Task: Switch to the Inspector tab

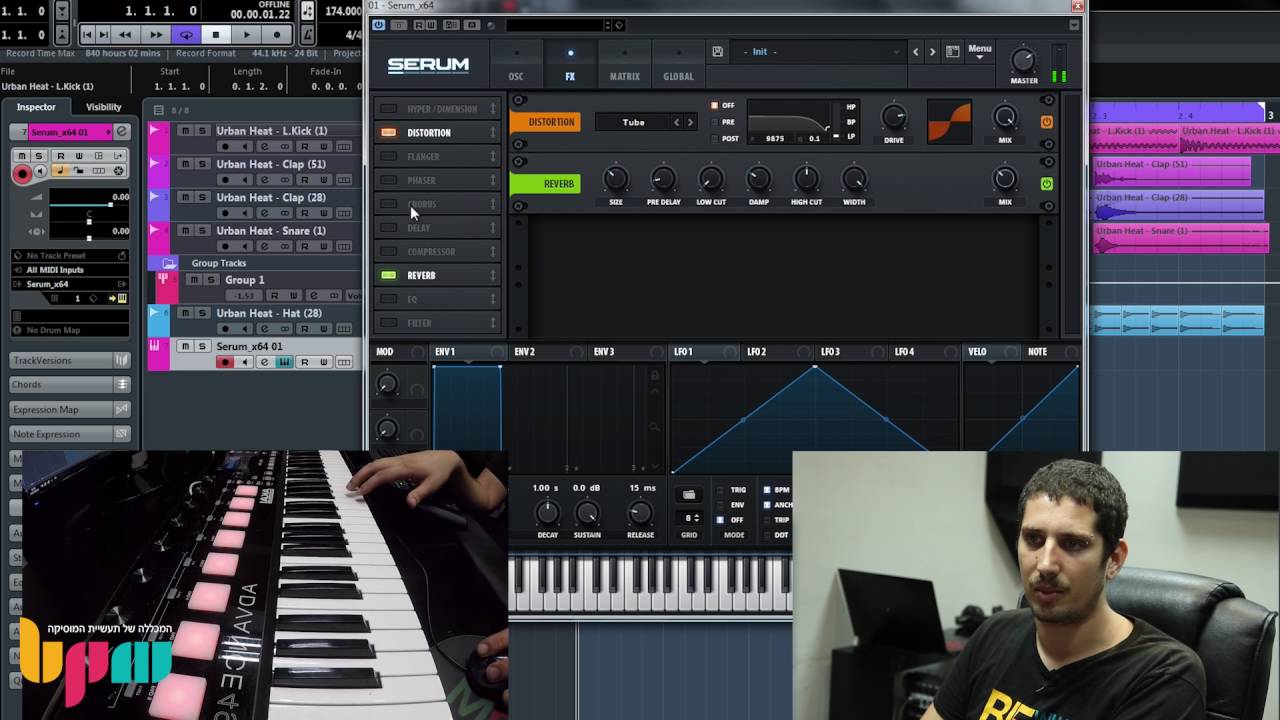Action: pyautogui.click(x=36, y=107)
